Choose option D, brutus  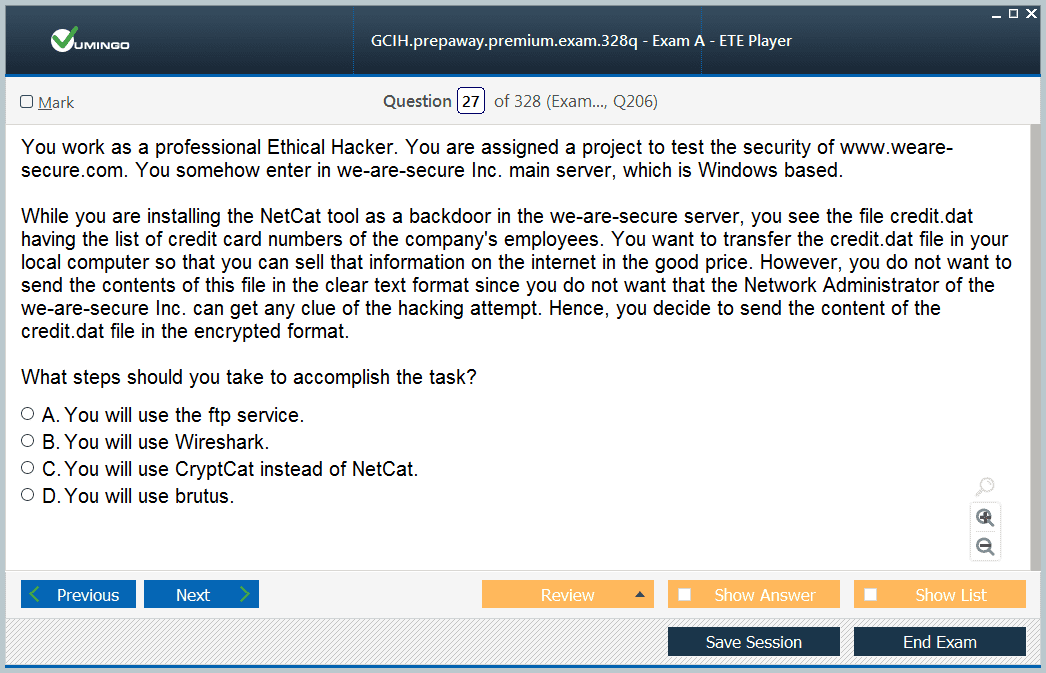point(28,495)
